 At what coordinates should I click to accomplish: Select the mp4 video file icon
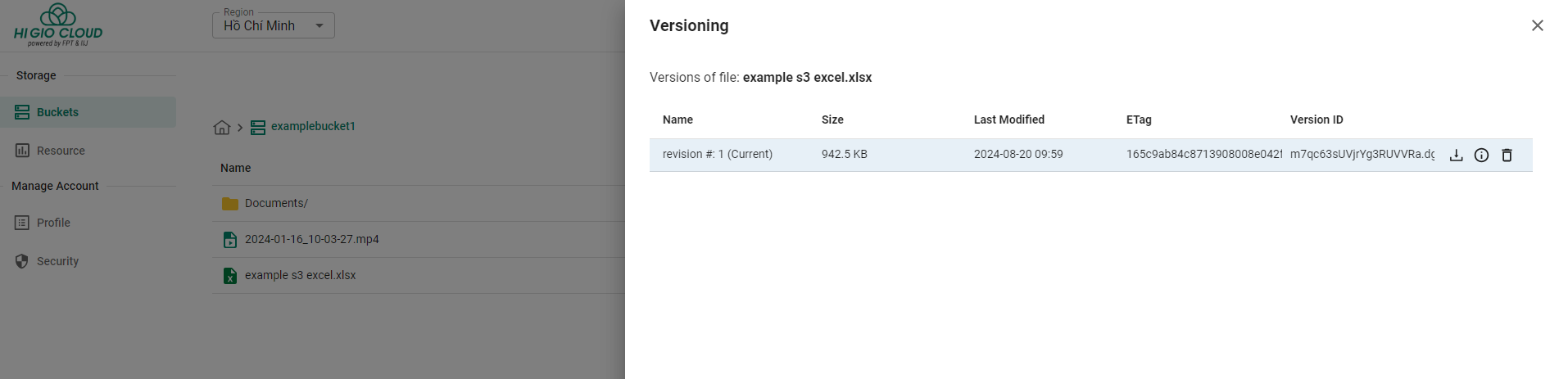coord(230,240)
